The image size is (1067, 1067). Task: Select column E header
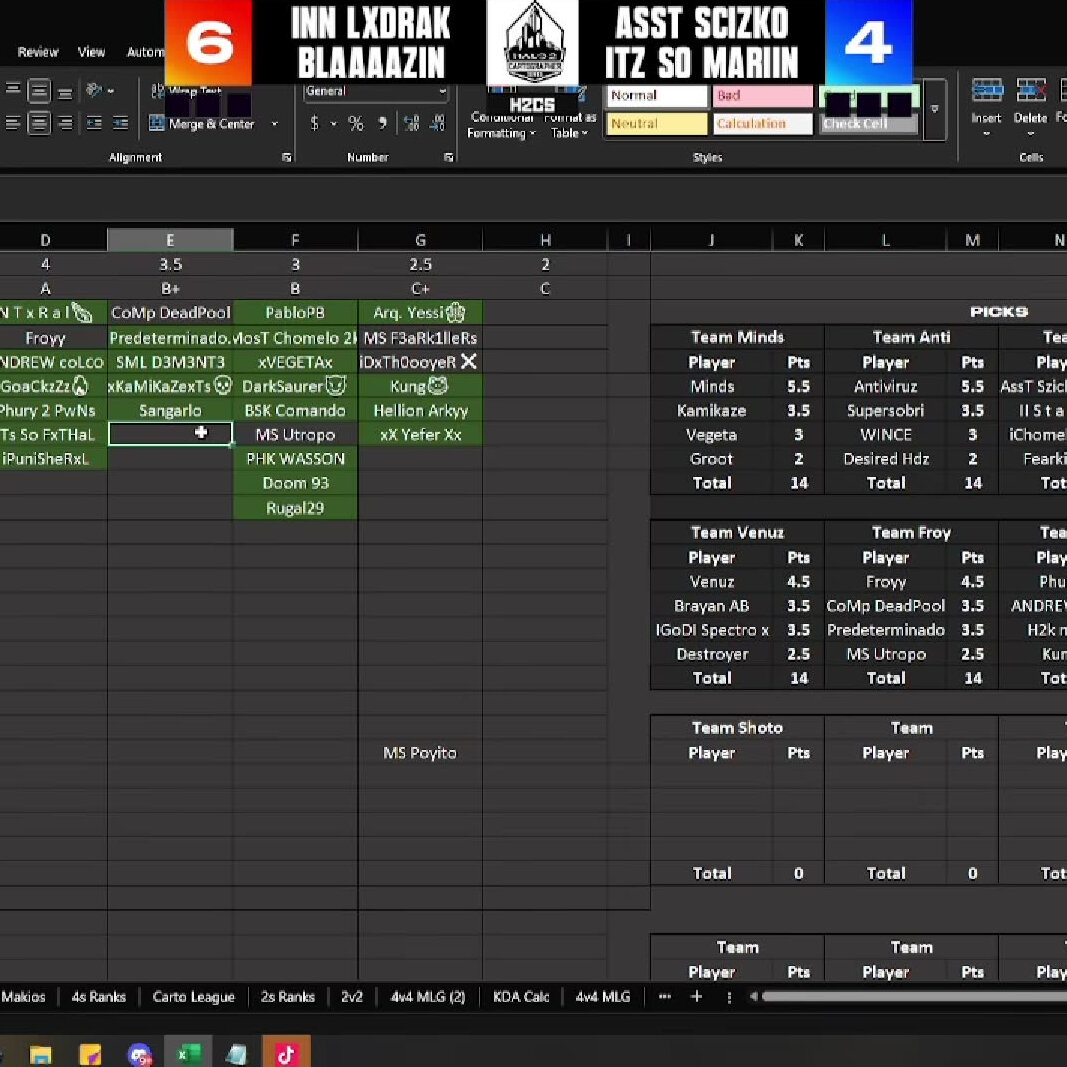click(170, 240)
